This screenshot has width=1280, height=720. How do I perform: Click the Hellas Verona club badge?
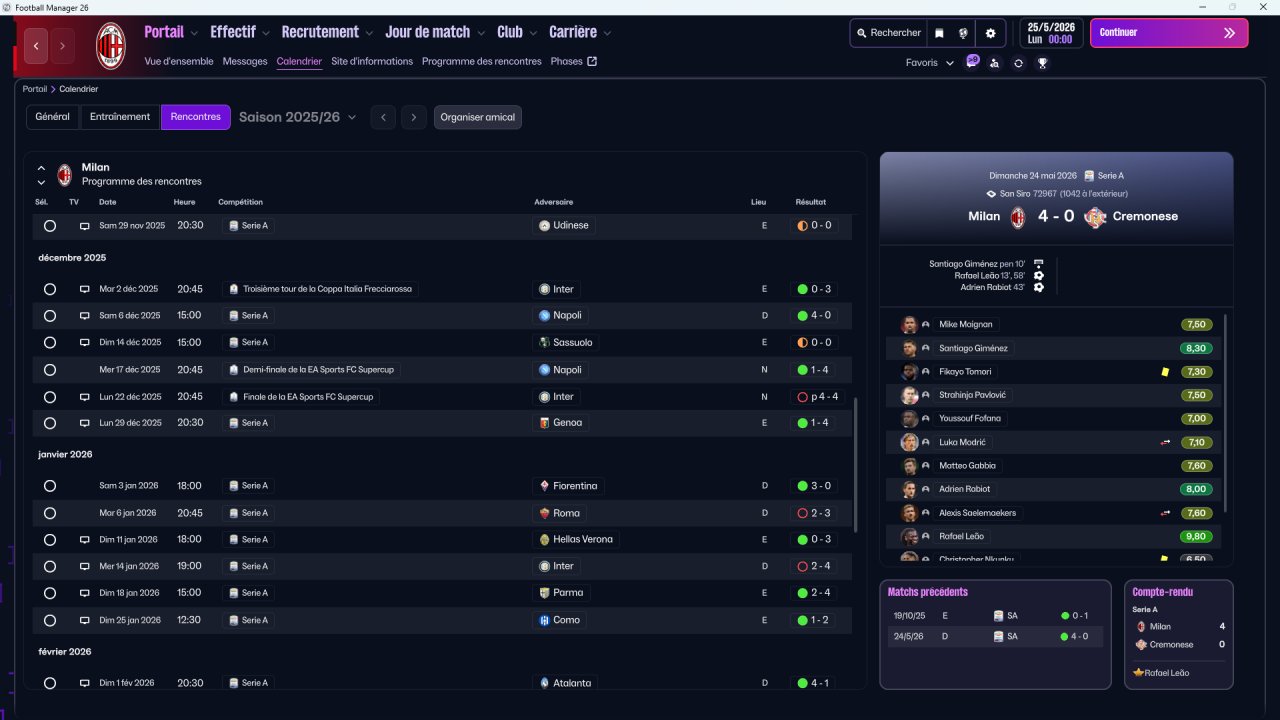(544, 540)
